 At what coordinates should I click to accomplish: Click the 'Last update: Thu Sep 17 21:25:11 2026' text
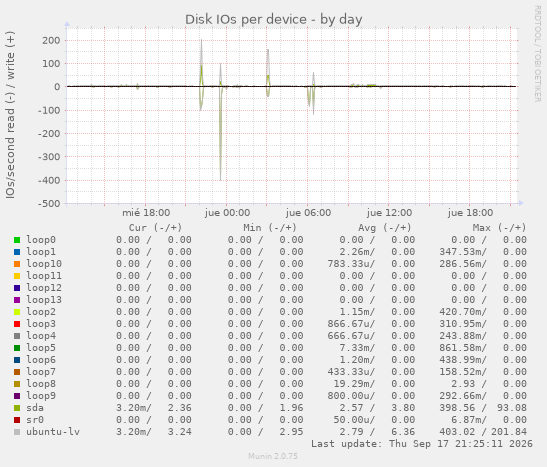coord(422,444)
